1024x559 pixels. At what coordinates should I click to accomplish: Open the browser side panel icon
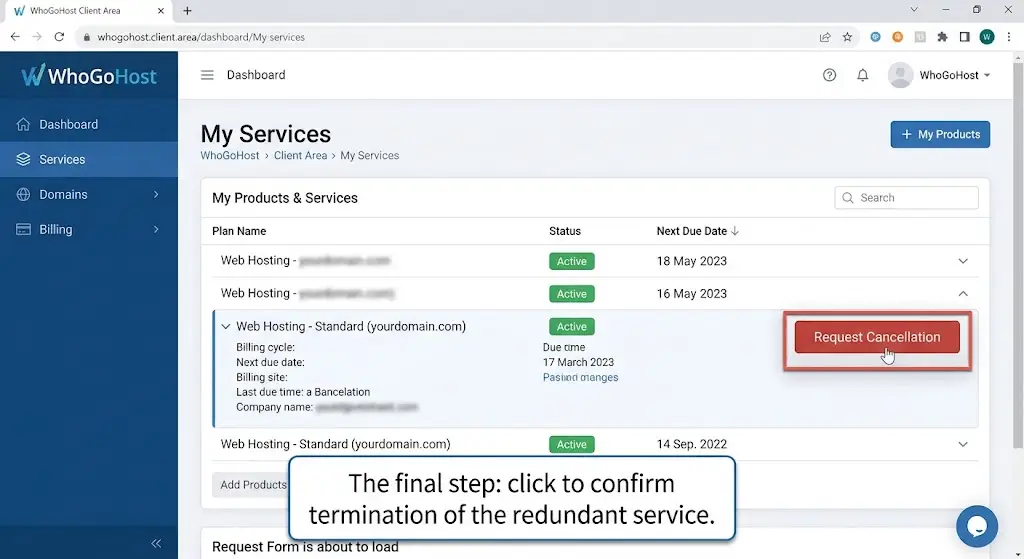coord(964,37)
